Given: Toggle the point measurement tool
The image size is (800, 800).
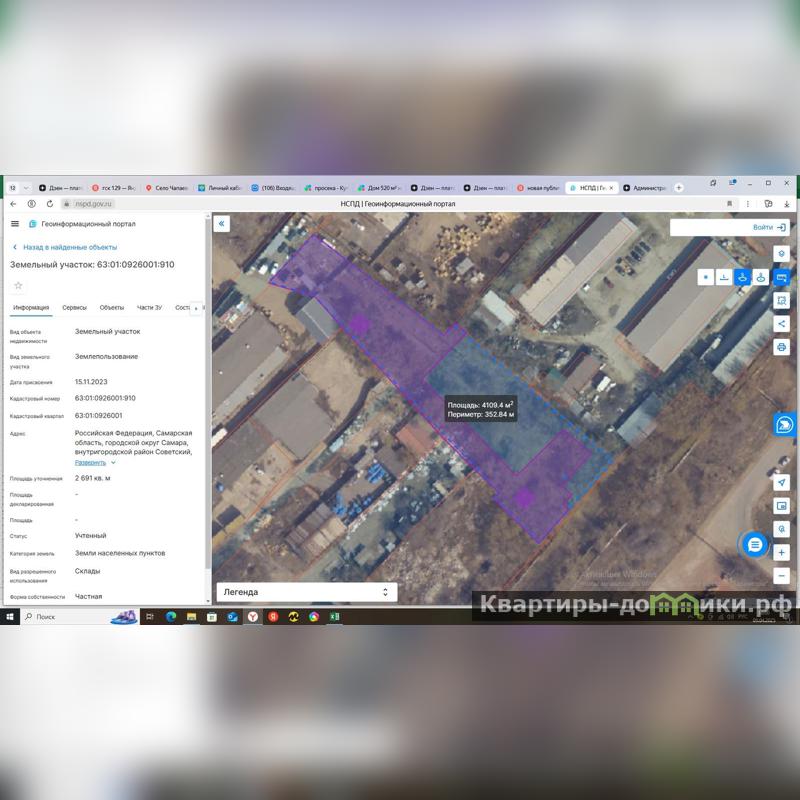Looking at the screenshot, I should (705, 277).
